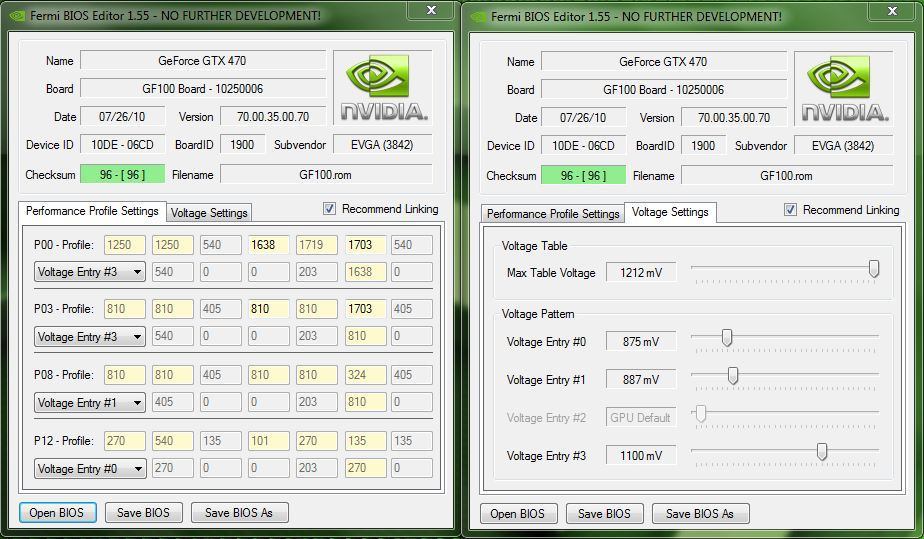The height and width of the screenshot is (539, 924).
Task: Click P08 profile 324 clock field
Action: point(365,375)
